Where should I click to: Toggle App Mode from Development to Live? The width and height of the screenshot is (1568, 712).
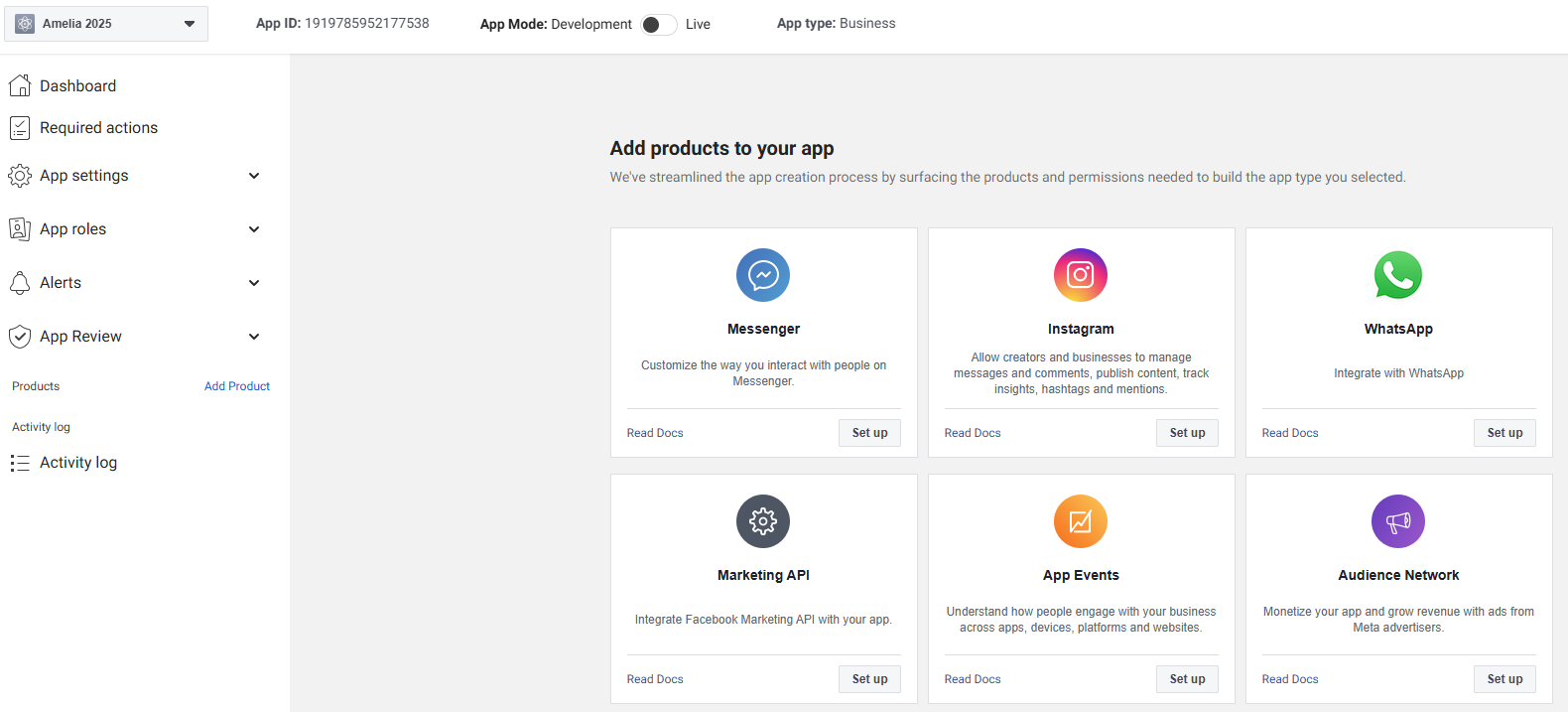pyautogui.click(x=659, y=25)
